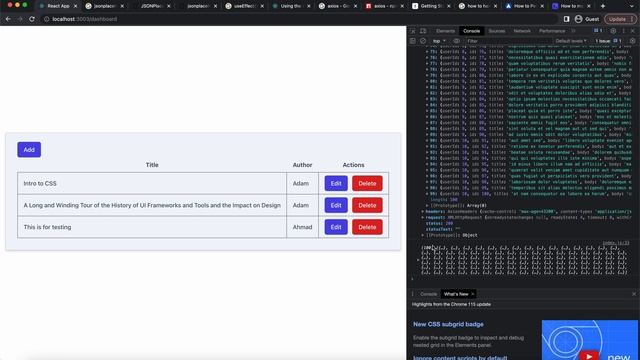Switch to the drawer Console tab
This screenshot has width=640, height=360.
point(428,294)
